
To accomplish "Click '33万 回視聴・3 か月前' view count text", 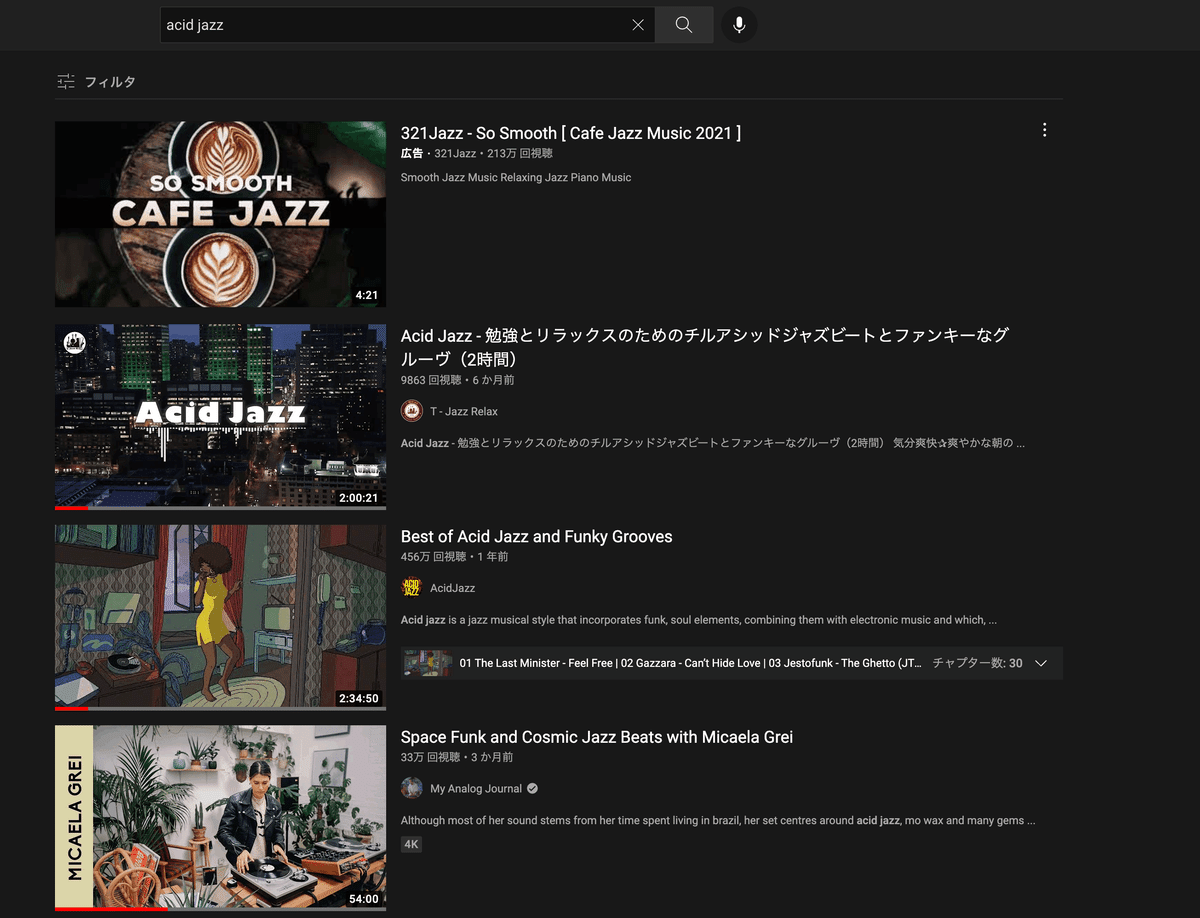I will point(457,757).
